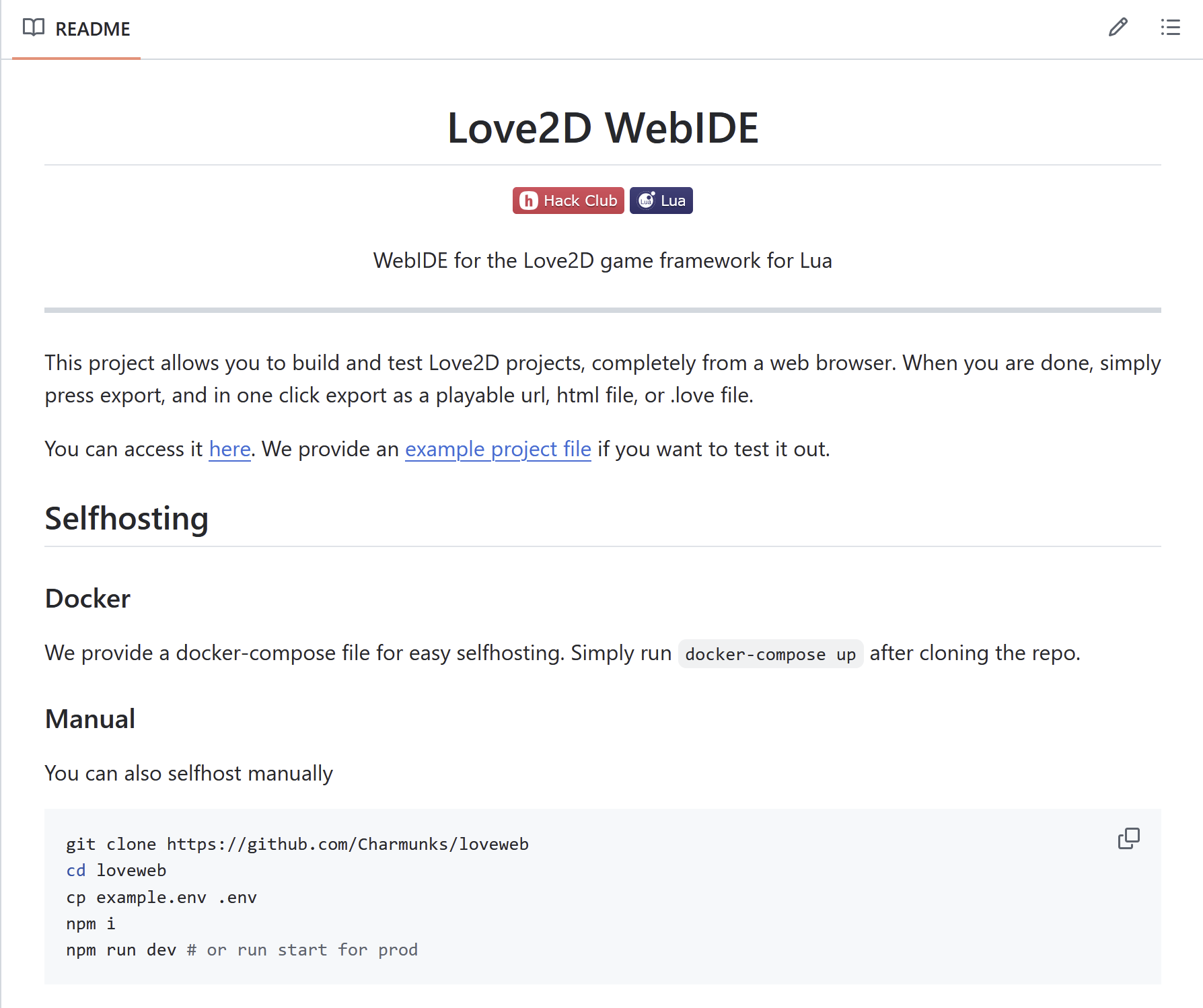Click the "cd loveweb" code line
Screen dimensions: 1203x1008
tap(116, 870)
